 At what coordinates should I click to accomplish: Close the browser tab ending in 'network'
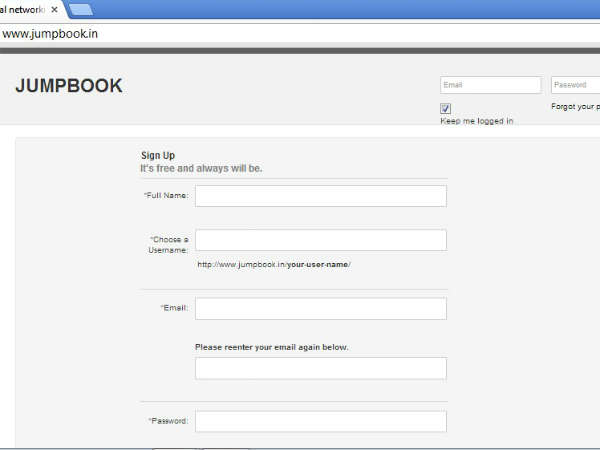coord(54,10)
